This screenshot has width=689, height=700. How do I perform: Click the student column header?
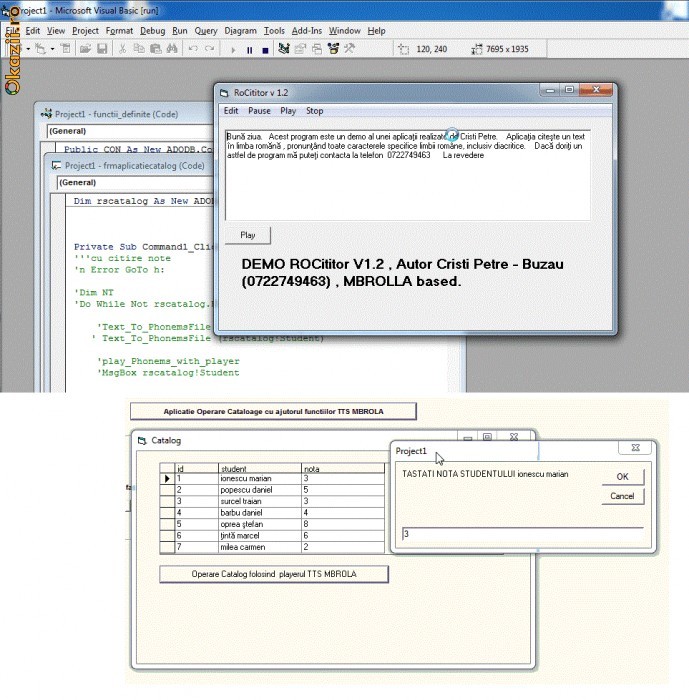(260, 468)
